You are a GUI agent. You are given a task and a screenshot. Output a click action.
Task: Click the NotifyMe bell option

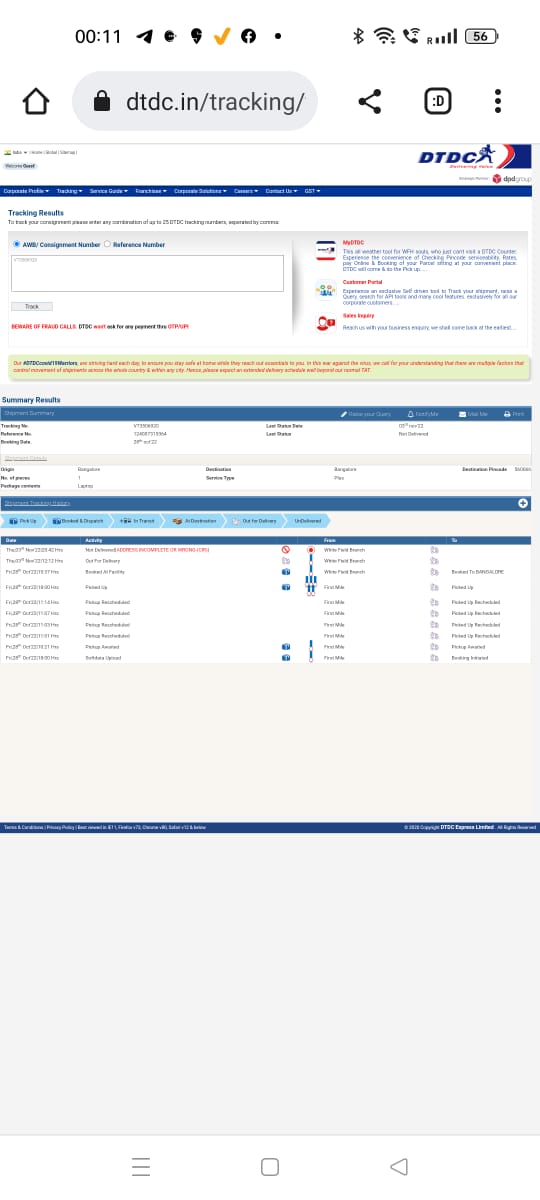coord(423,414)
